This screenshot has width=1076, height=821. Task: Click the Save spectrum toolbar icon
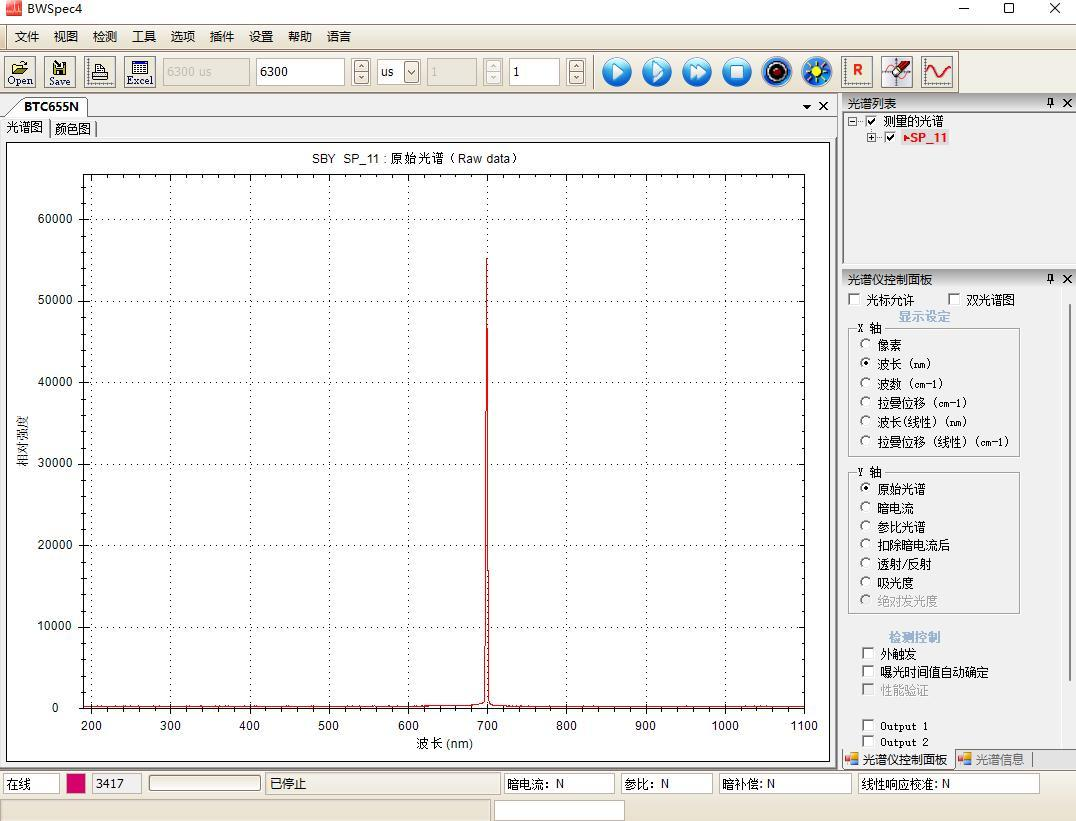click(60, 72)
